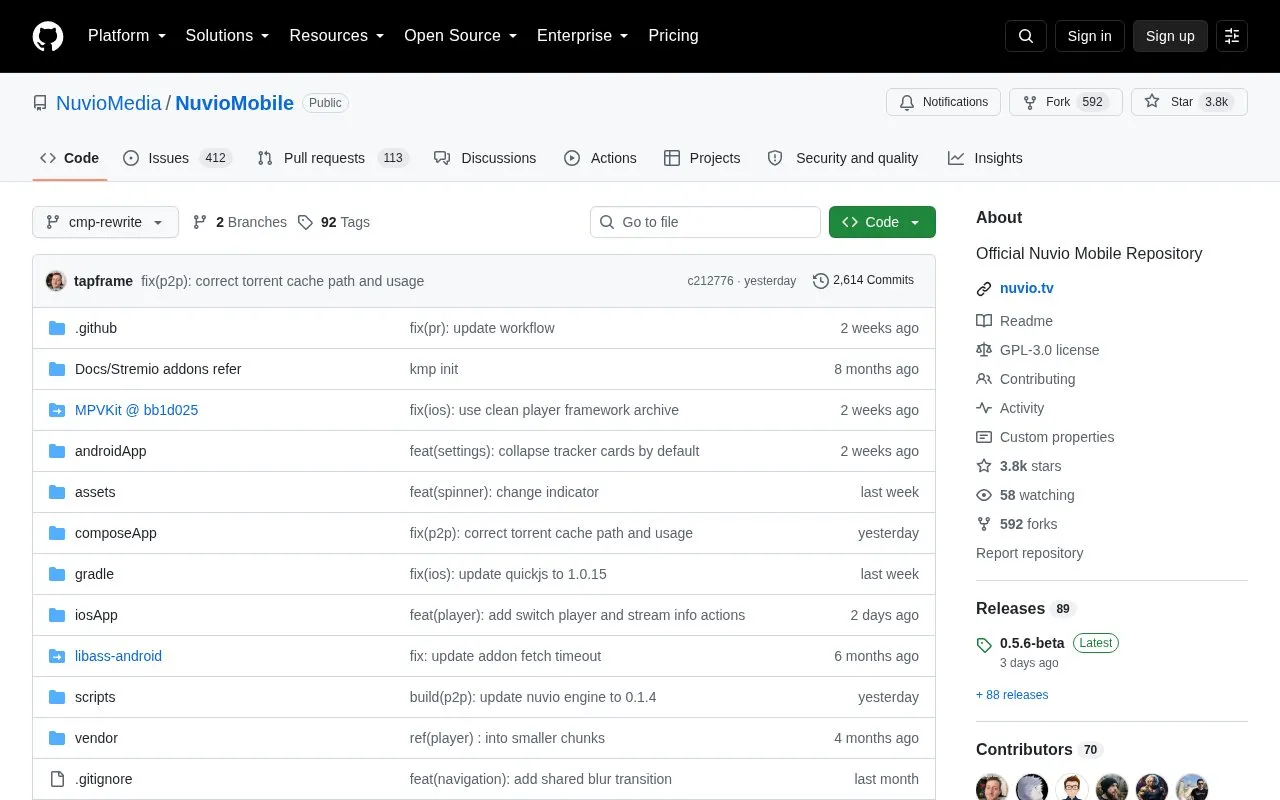Click the tapframe author avatar
The image size is (1280, 800).
pos(56,281)
